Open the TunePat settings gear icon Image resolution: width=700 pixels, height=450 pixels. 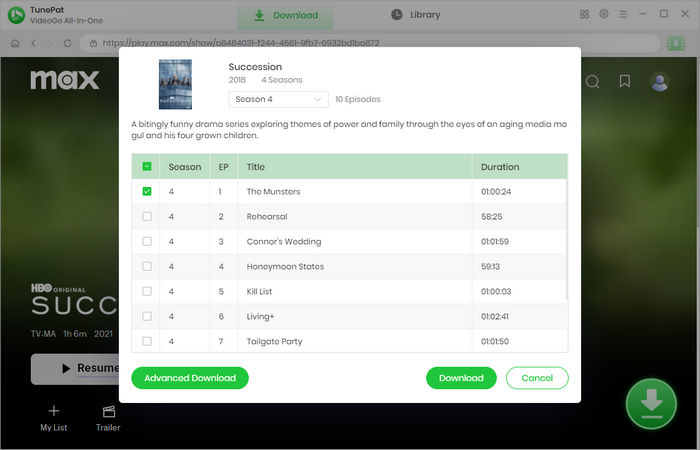(x=603, y=15)
